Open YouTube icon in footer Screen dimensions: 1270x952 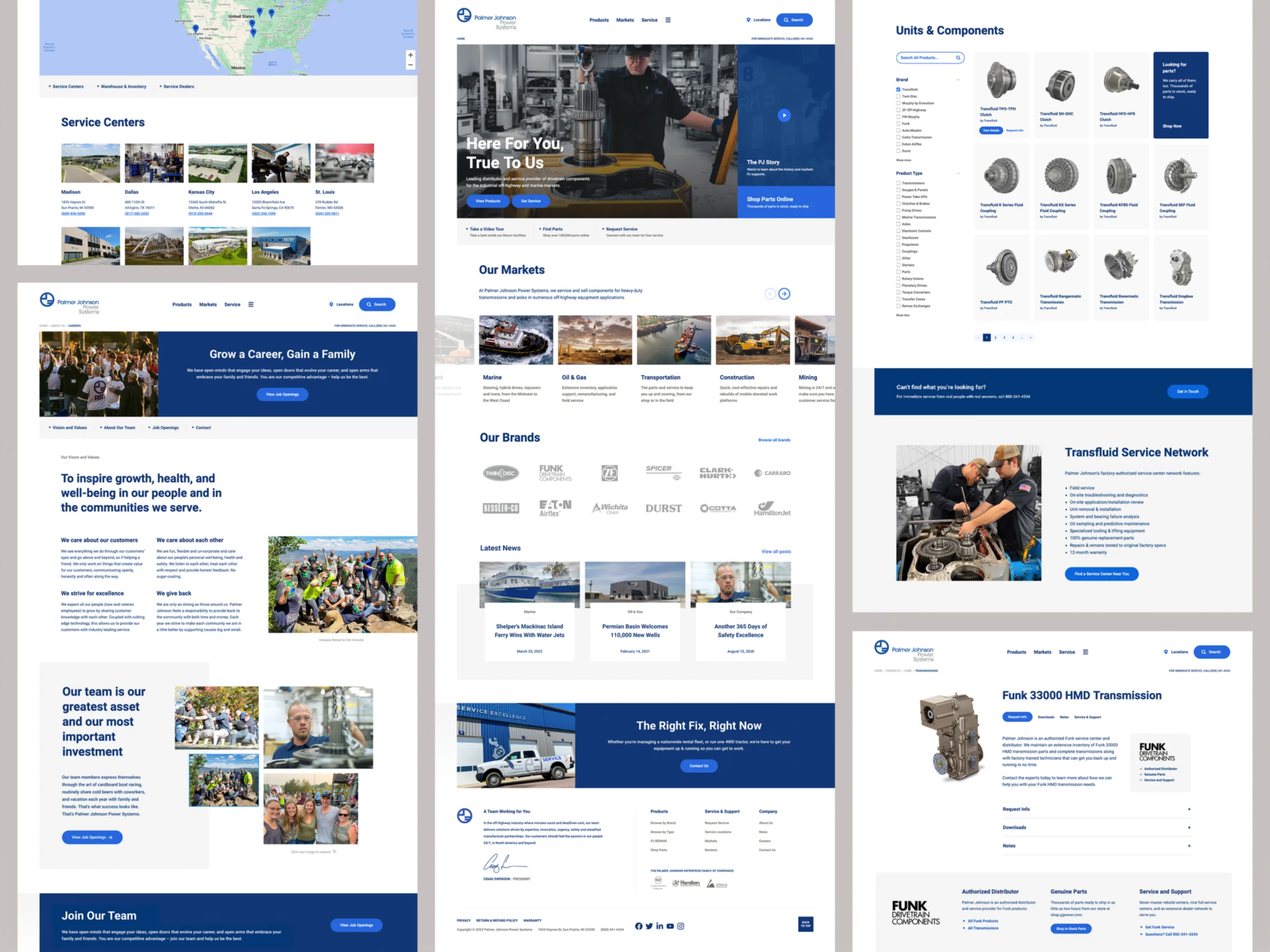tap(670, 926)
